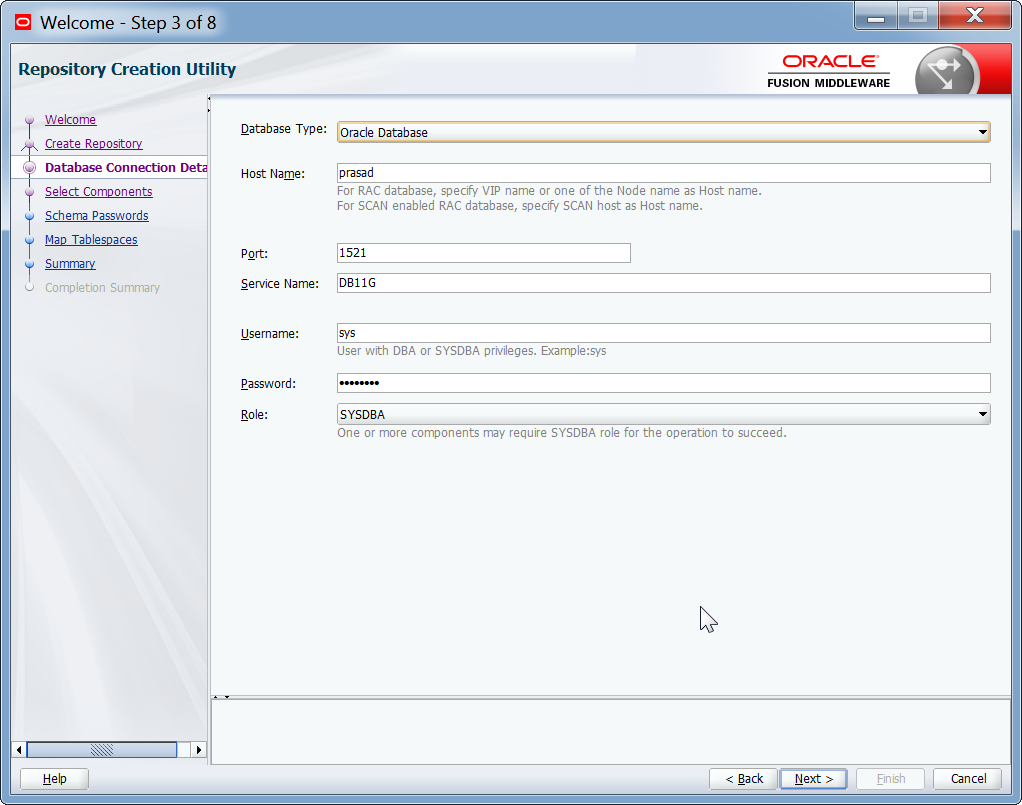Close the wizard window

click(x=974, y=16)
